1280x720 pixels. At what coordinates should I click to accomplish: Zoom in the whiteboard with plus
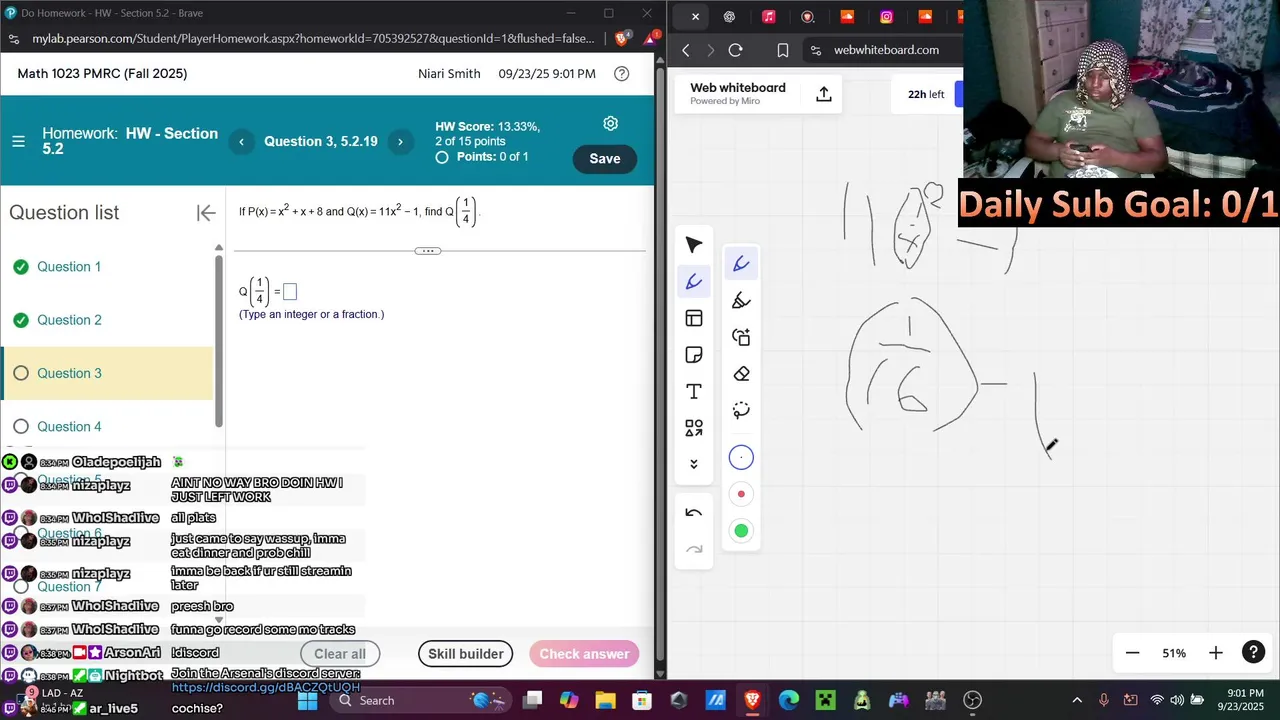coord(1215,653)
